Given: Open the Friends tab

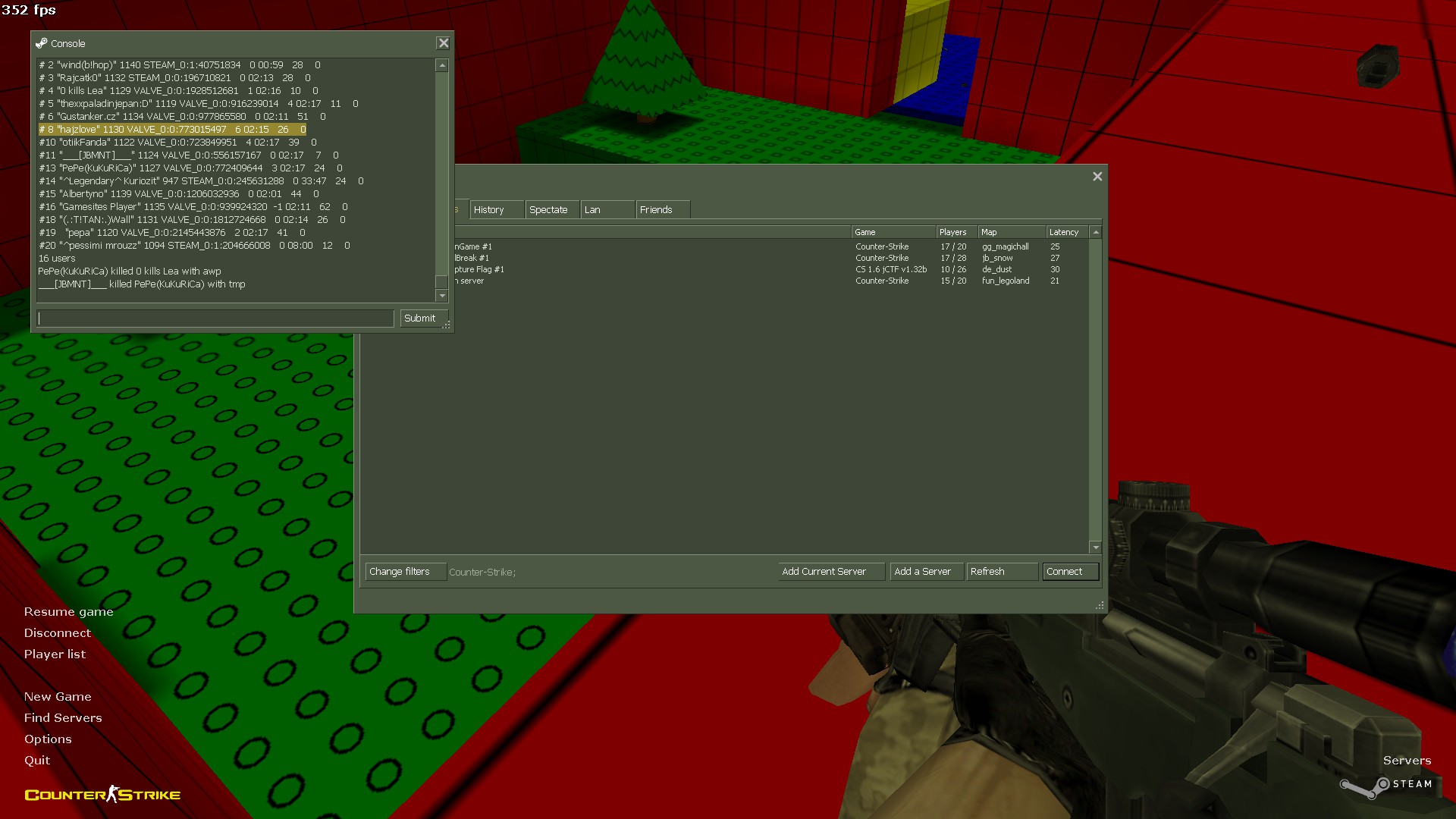Looking at the screenshot, I should (662, 210).
